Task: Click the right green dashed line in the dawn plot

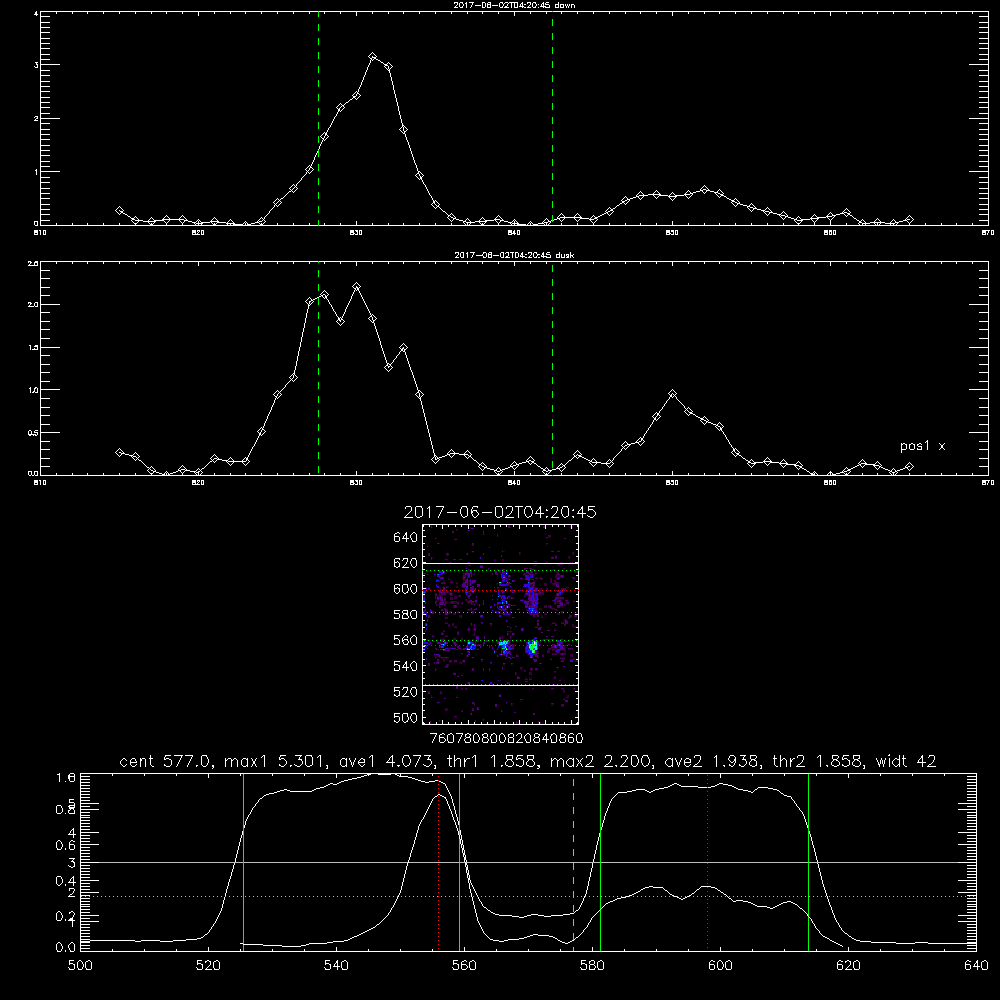Action: [552, 118]
